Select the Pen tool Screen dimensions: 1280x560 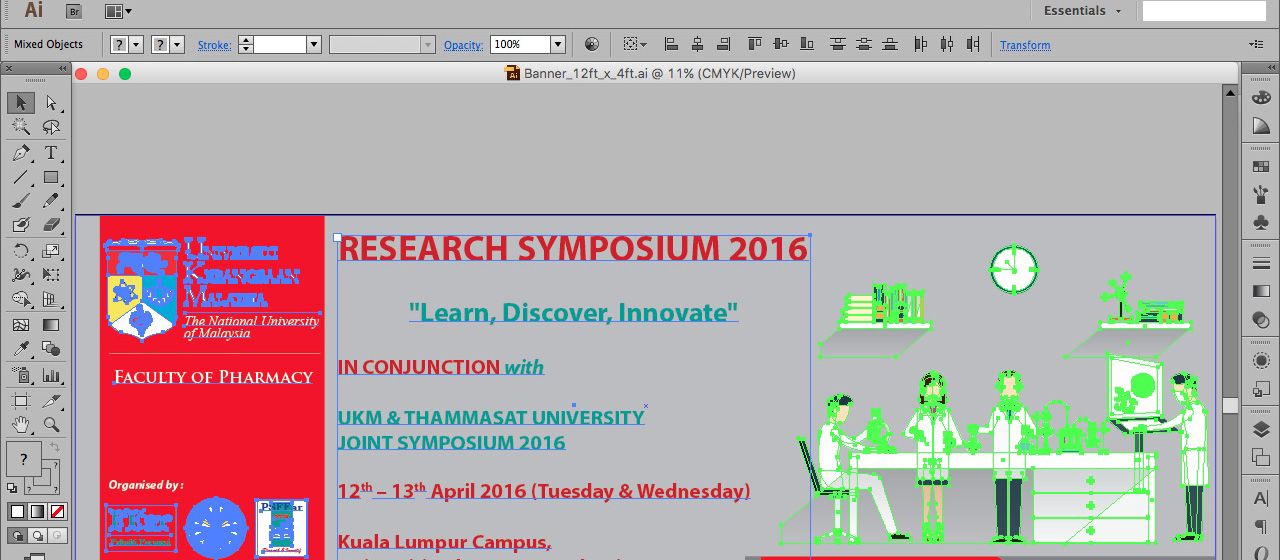point(20,153)
